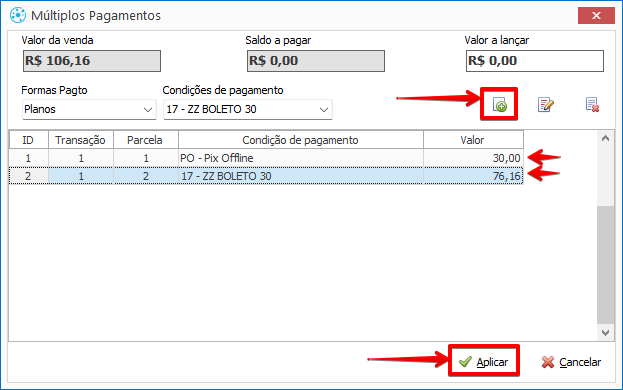This screenshot has width=623, height=390.
Task: Click the Valor da venda field
Action: click(x=92, y=61)
